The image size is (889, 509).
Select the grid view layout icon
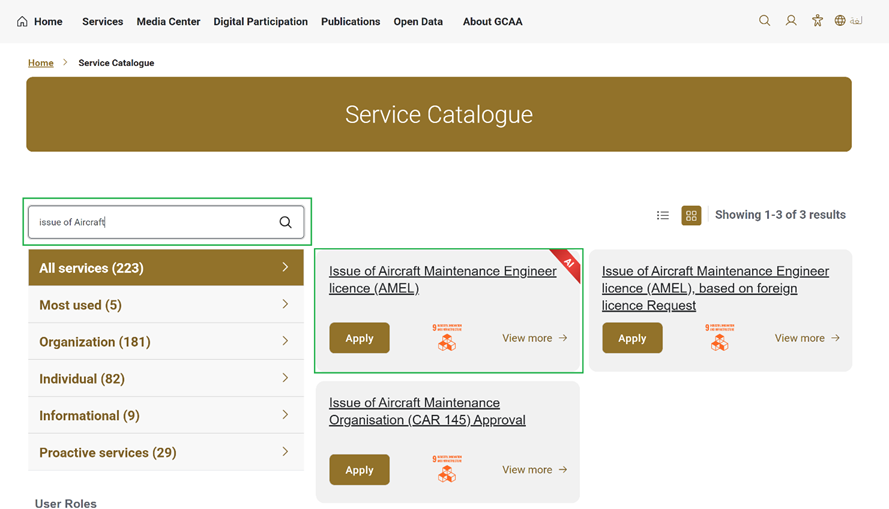pyautogui.click(x=691, y=215)
